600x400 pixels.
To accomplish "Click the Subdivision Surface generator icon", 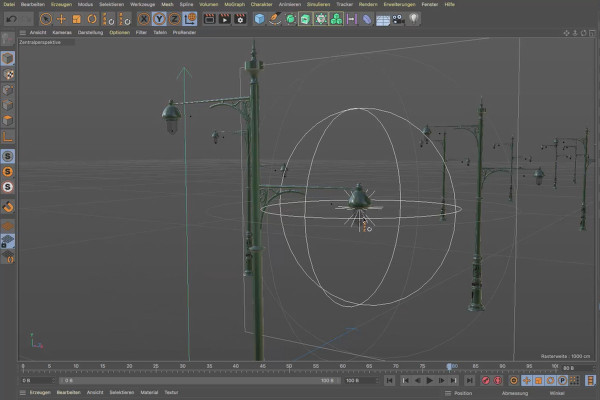I will [x=290, y=19].
